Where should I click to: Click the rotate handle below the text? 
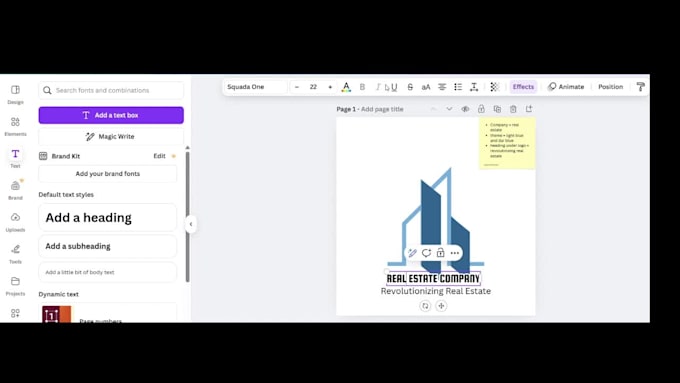tap(425, 306)
